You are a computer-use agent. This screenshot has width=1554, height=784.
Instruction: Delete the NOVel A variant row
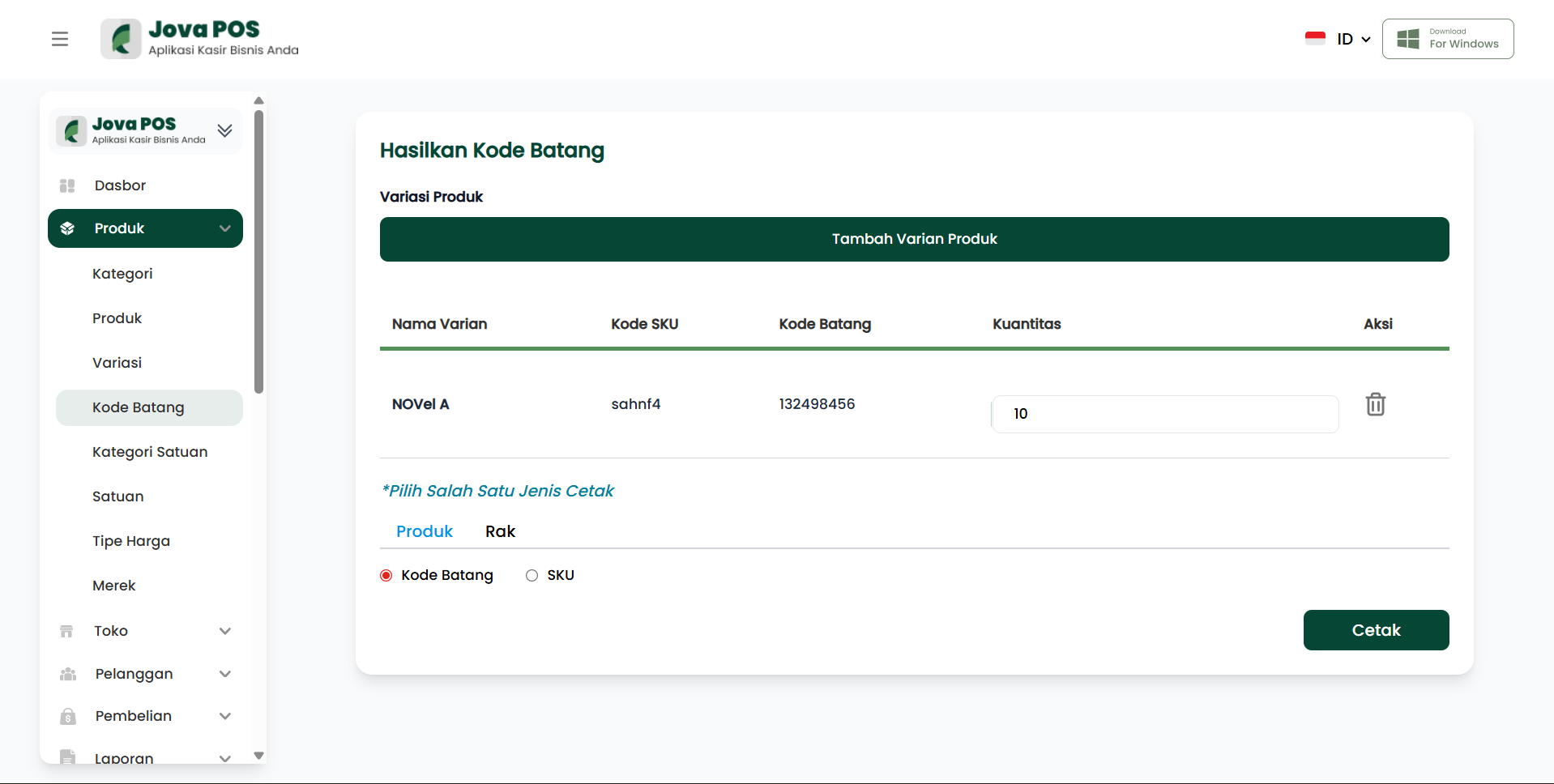click(x=1375, y=404)
